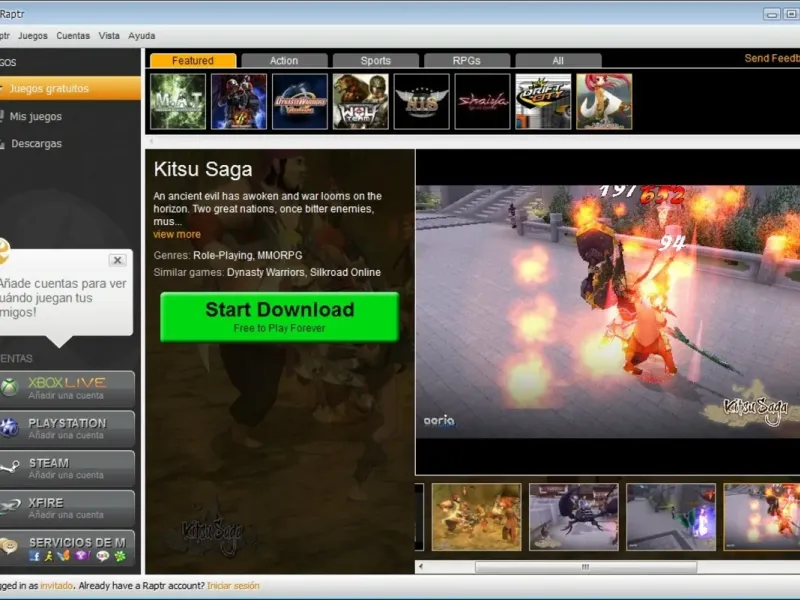Switch to the RPGs tab

tap(467, 61)
